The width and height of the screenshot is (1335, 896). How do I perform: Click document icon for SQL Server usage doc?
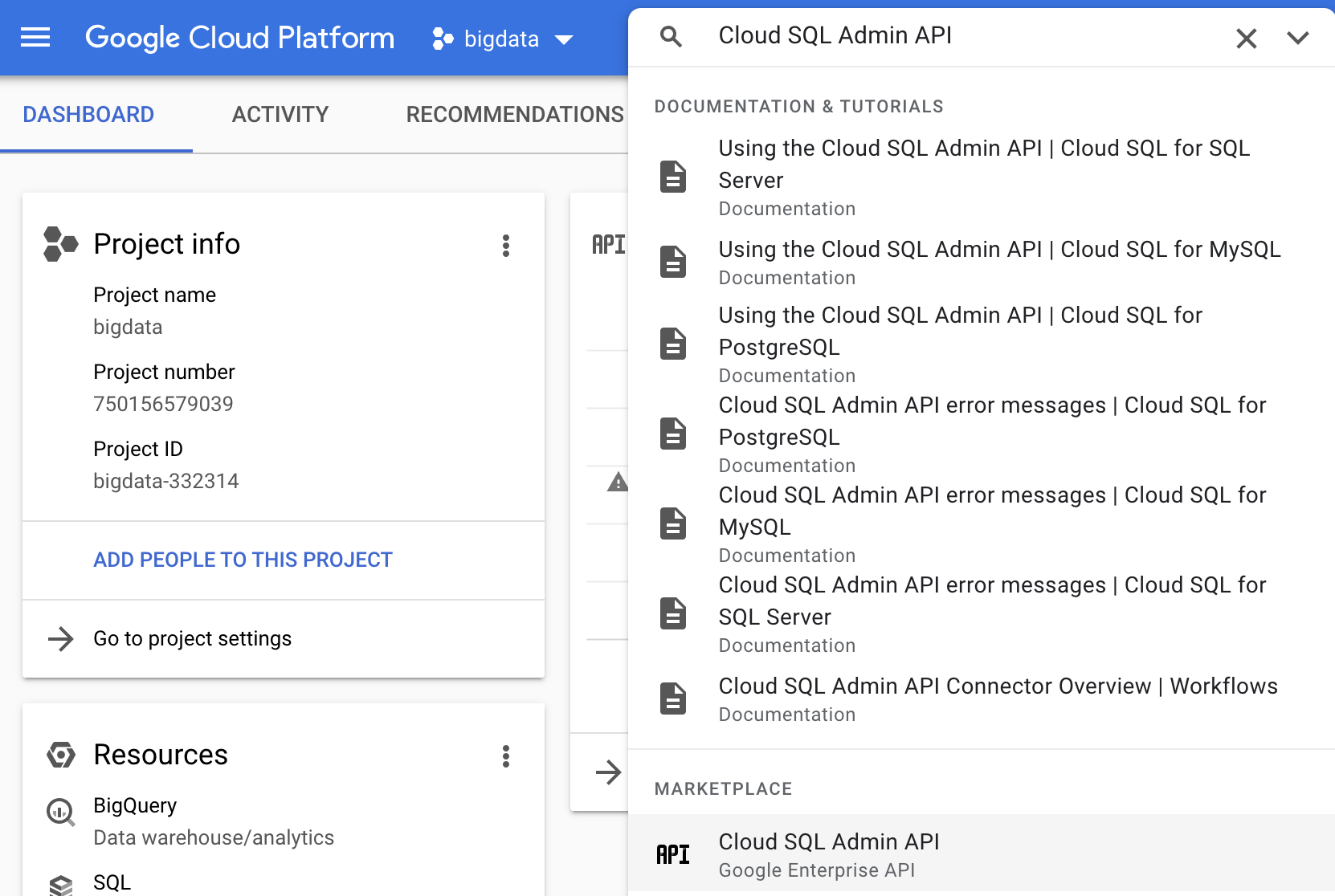click(673, 177)
